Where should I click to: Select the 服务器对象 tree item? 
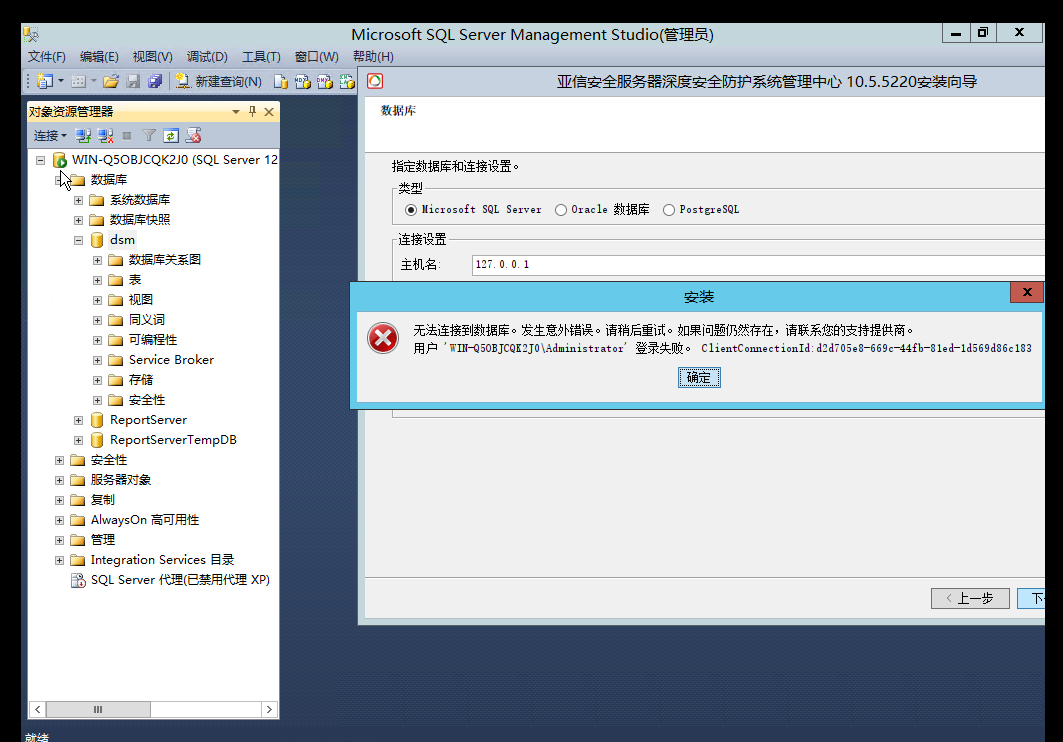click(121, 480)
